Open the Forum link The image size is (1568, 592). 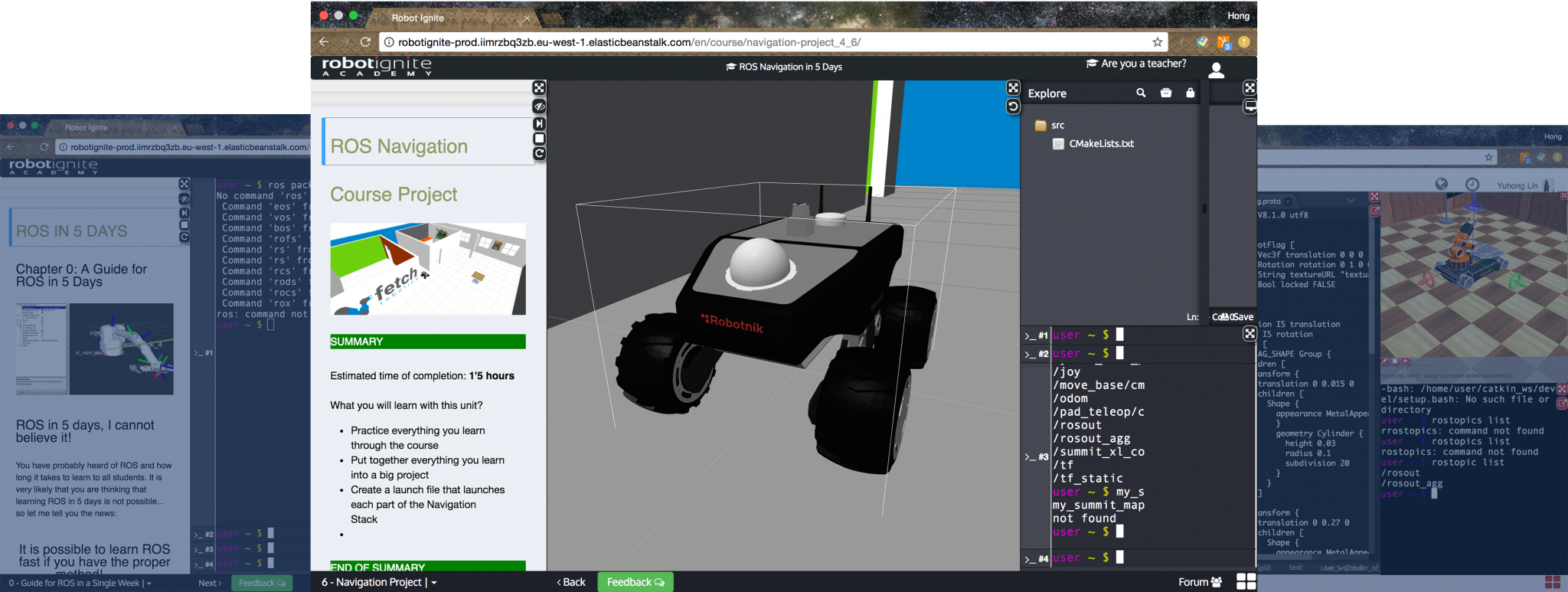coord(1200,582)
